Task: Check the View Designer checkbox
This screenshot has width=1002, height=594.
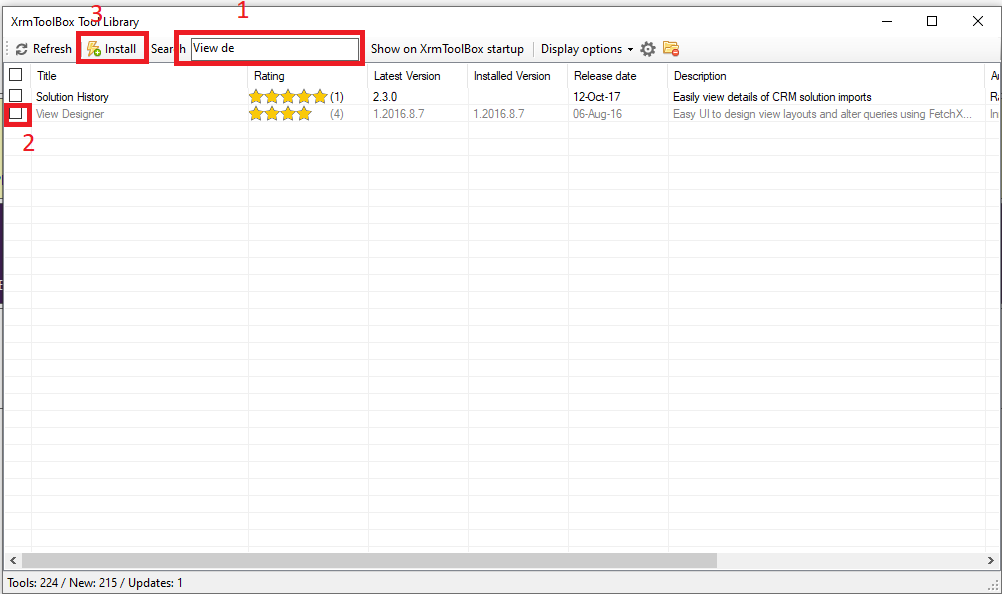Action: 16,114
